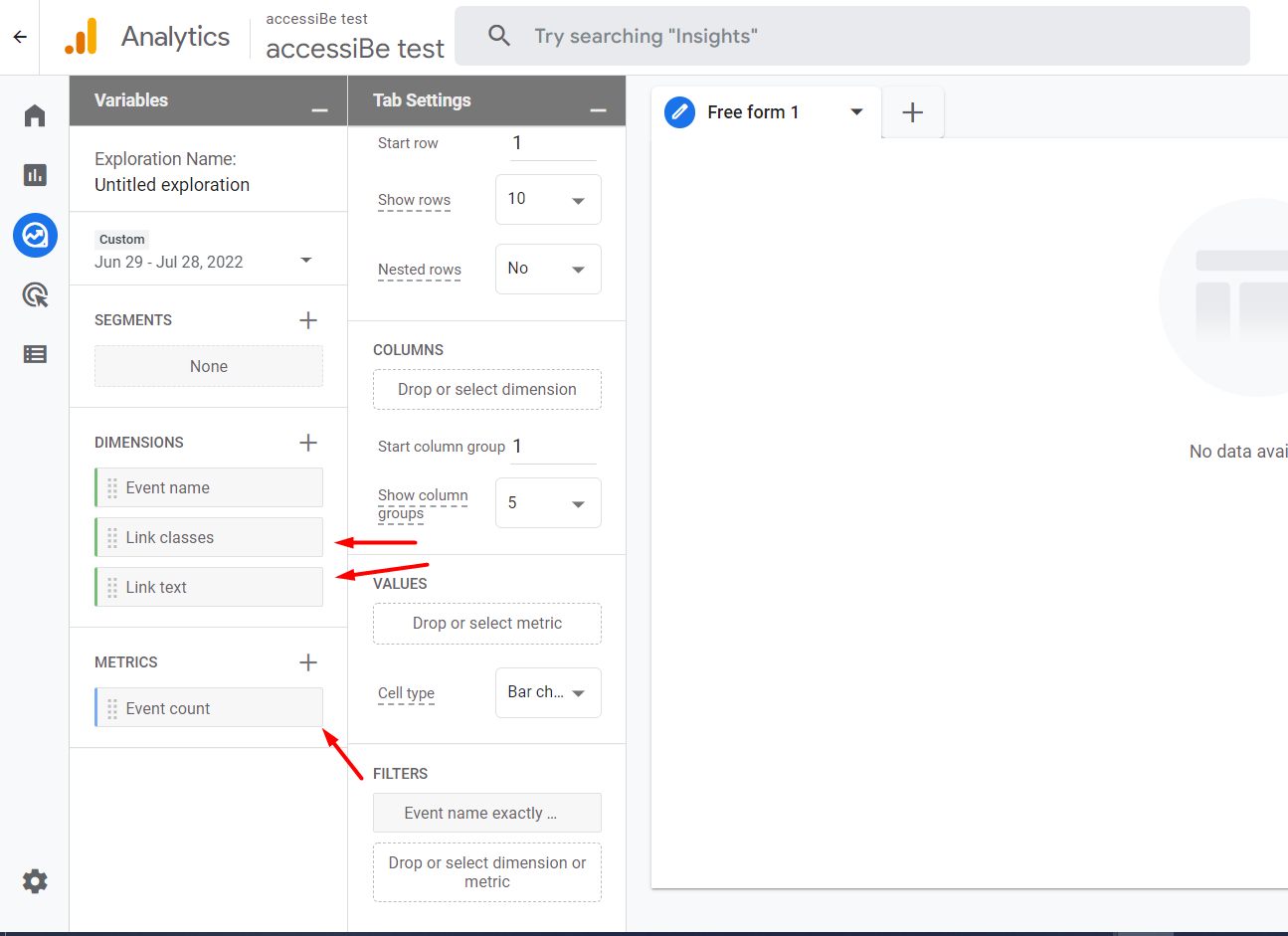Expand the Cell type dropdown

[x=548, y=693]
